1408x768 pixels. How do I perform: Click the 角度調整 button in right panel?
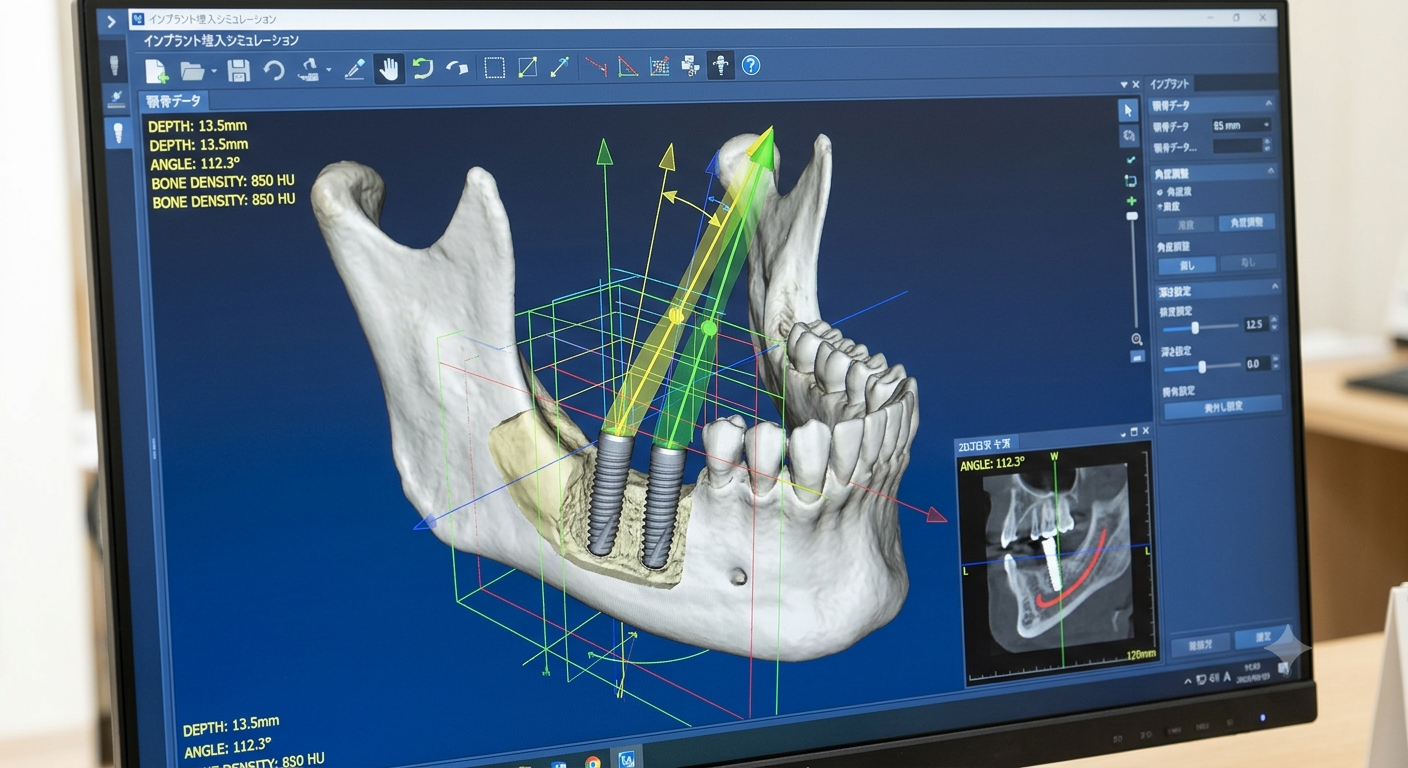point(1246,222)
